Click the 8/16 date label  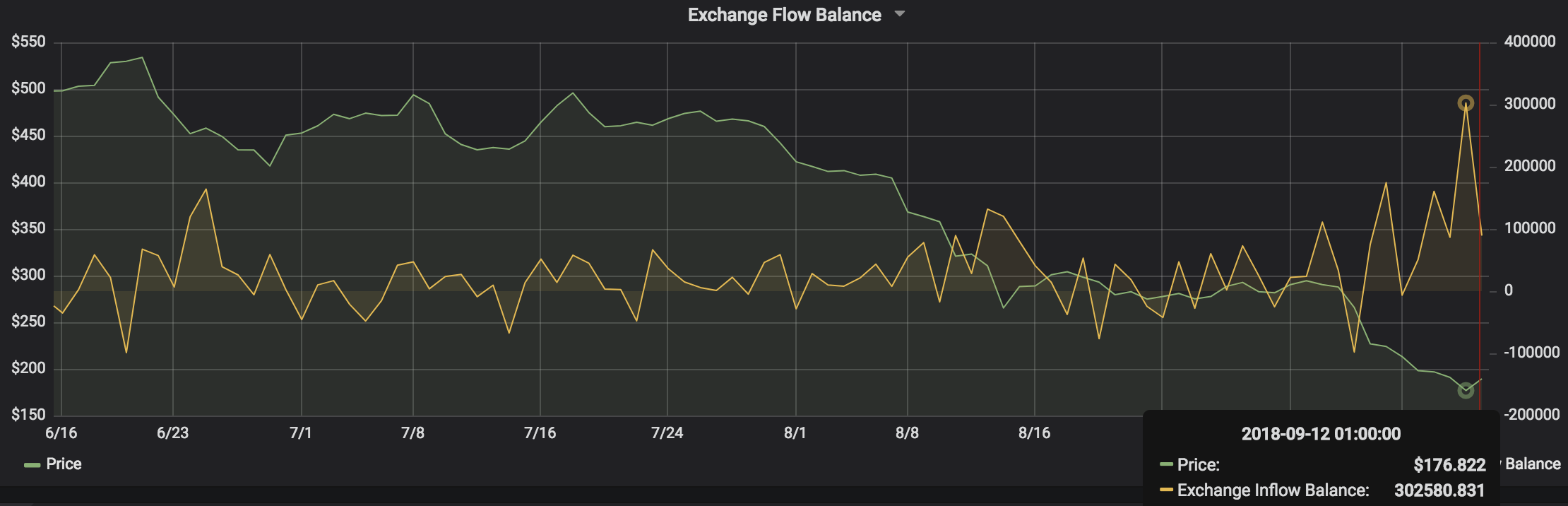click(1035, 433)
